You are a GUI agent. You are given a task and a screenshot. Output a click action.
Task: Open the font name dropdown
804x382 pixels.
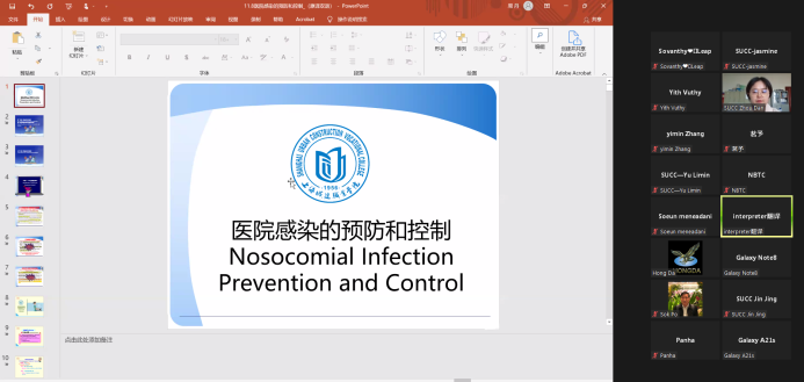[x=169, y=39]
